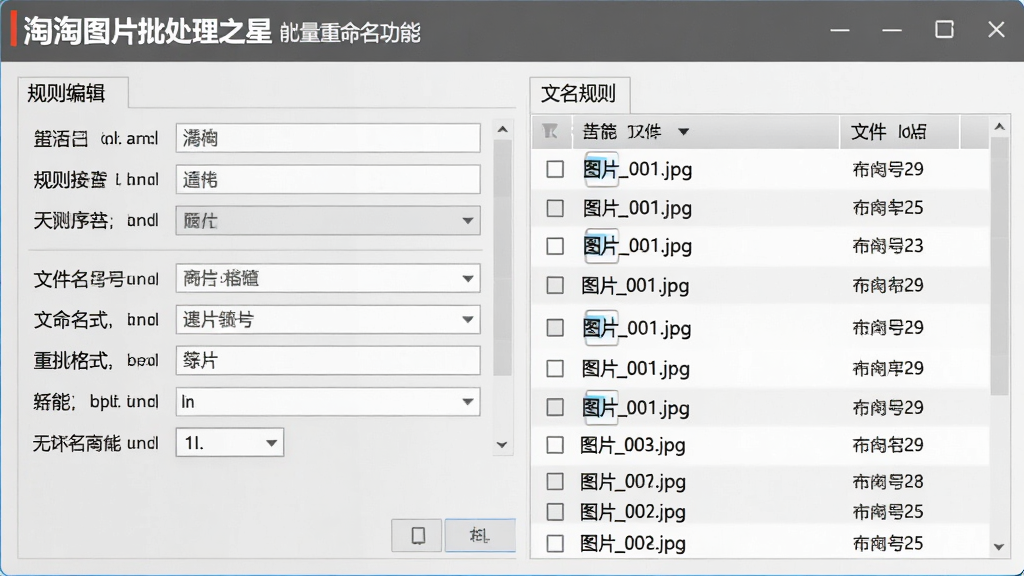
Task: Click the dropdown arrow in the first column header
Action: [x=683, y=132]
